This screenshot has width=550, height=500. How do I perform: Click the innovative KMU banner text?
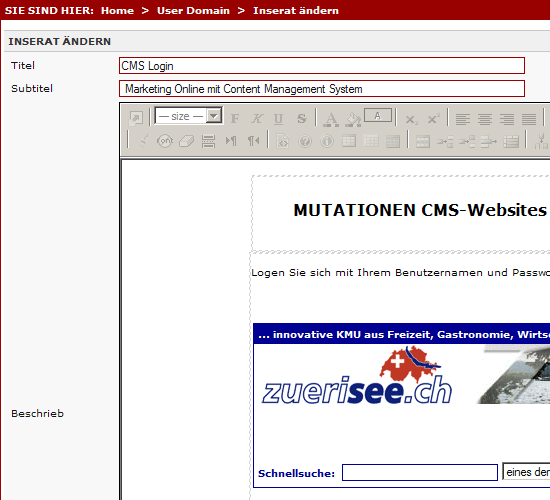click(404, 334)
